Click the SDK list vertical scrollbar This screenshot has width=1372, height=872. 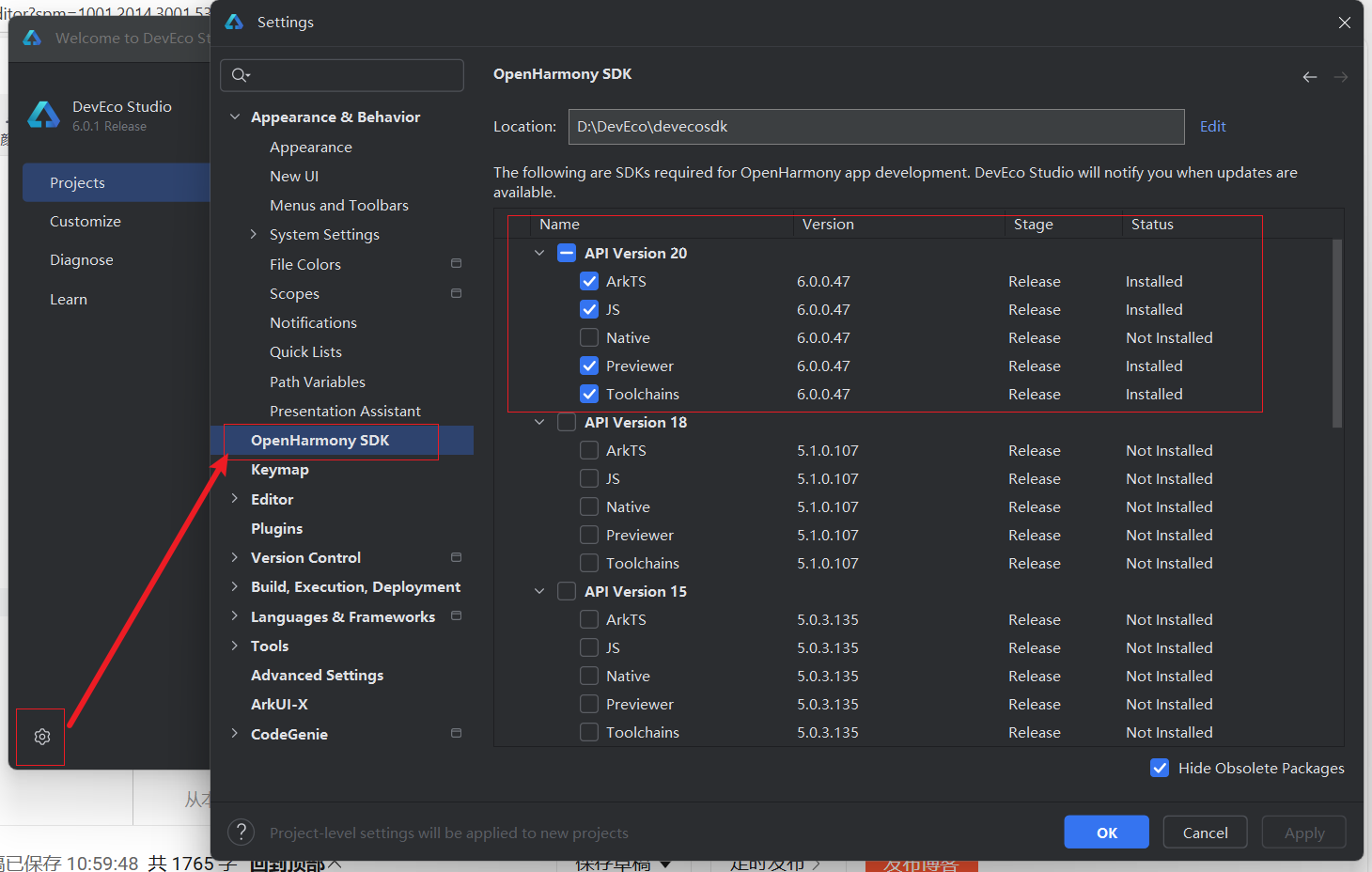coord(1337,333)
